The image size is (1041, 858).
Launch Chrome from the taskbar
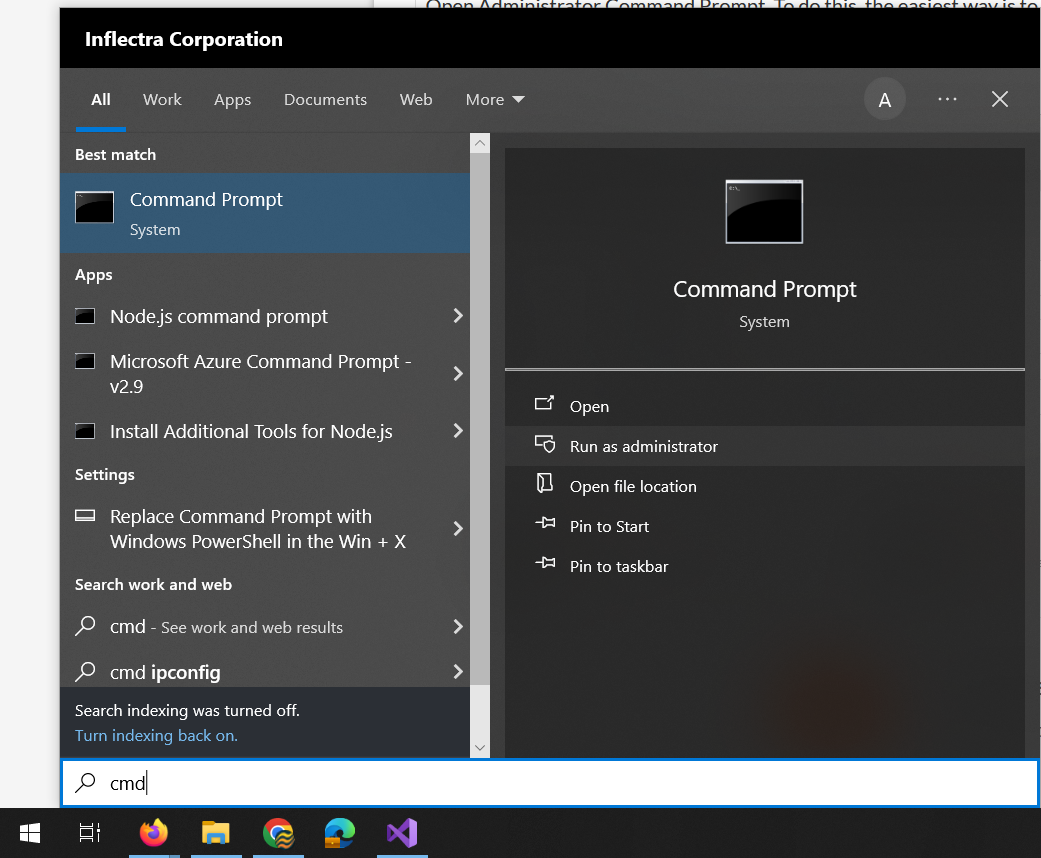[x=278, y=833]
